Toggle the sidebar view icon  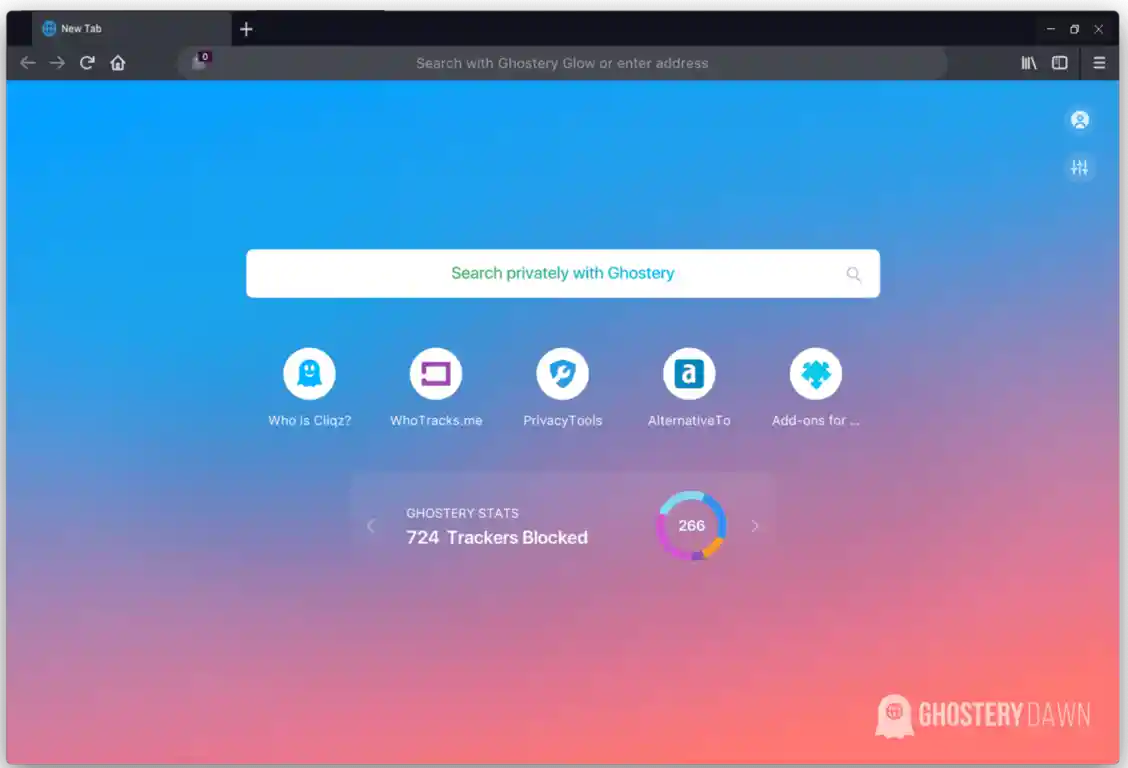(x=1060, y=63)
